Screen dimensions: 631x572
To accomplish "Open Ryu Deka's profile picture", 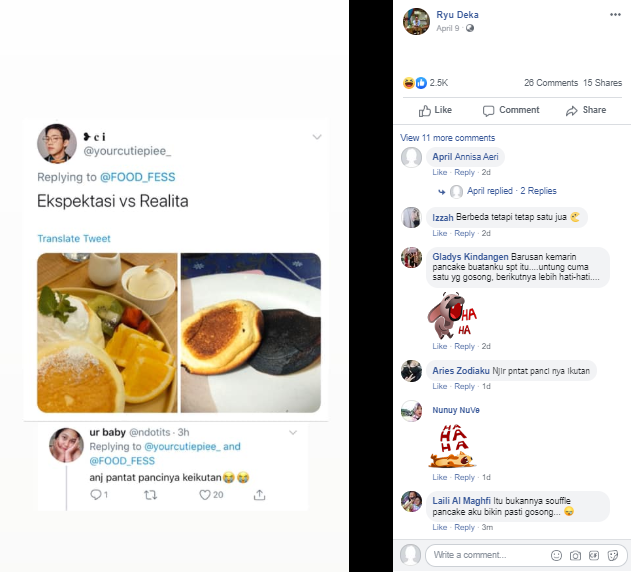I will point(416,21).
